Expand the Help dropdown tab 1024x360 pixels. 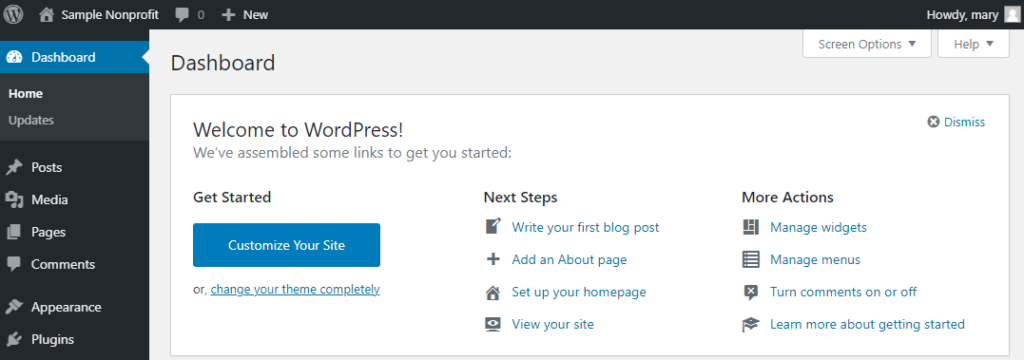click(973, 44)
